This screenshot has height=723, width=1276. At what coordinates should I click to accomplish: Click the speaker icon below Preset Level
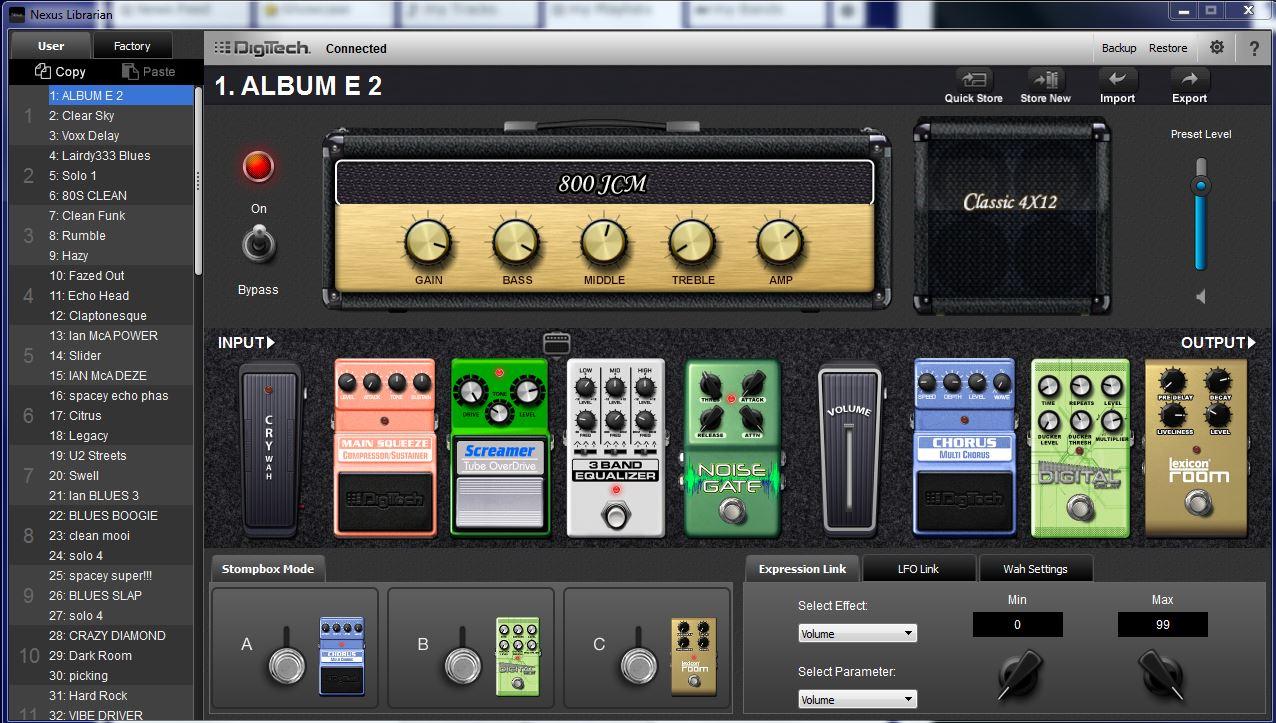click(1200, 296)
